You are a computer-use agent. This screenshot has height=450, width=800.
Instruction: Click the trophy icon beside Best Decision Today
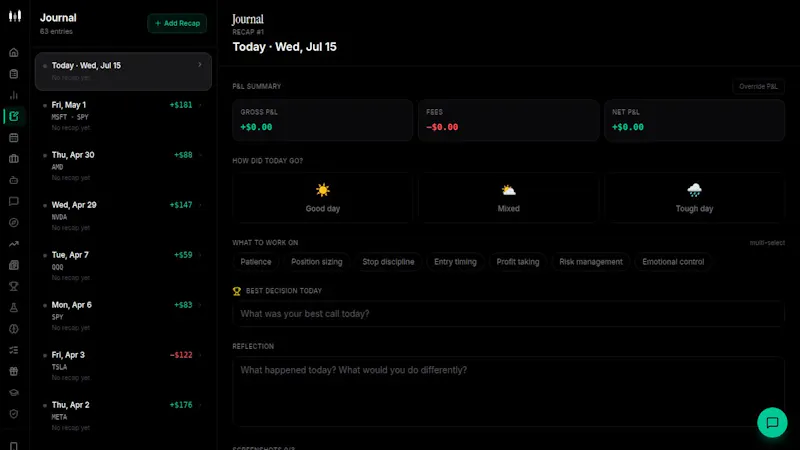[237, 291]
